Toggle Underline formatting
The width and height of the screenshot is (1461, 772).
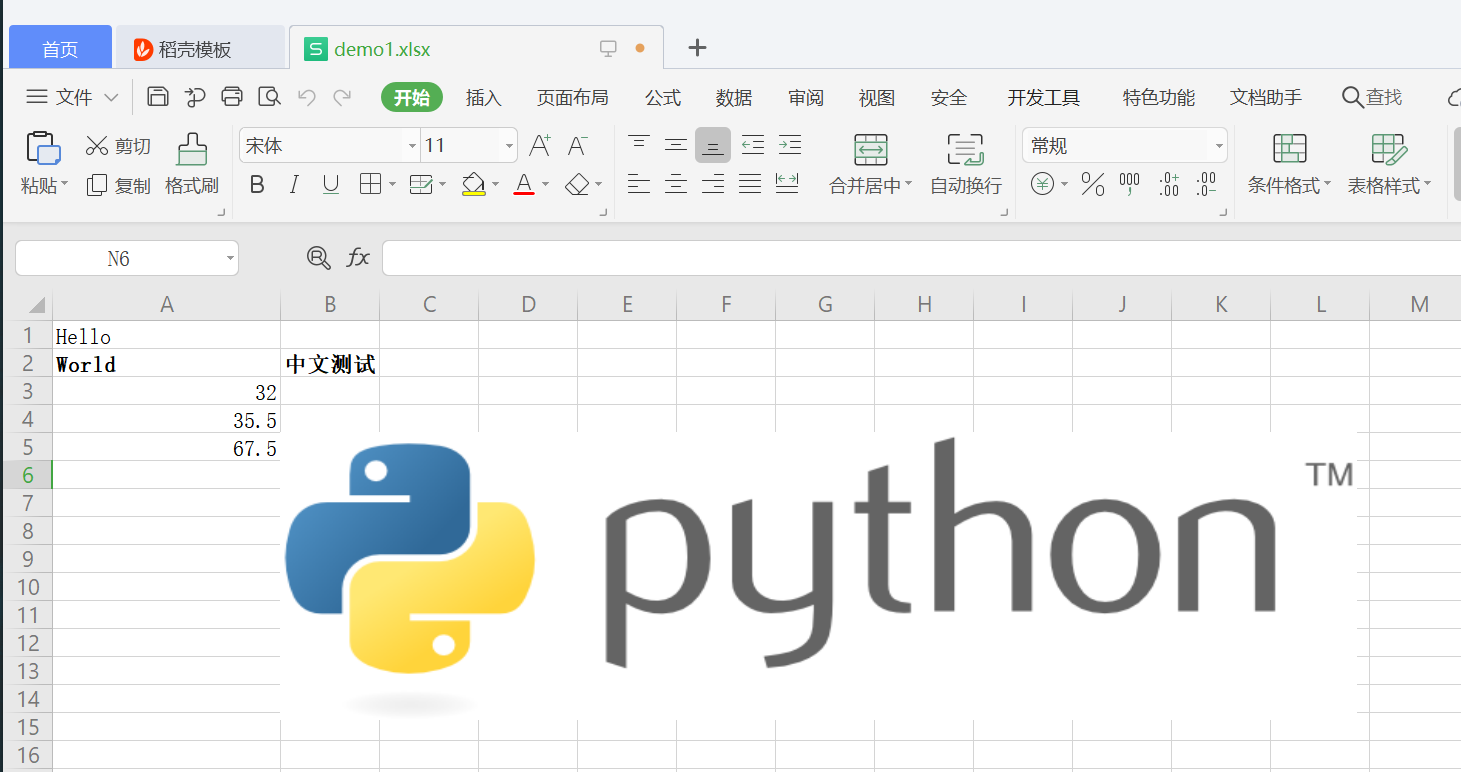point(331,185)
